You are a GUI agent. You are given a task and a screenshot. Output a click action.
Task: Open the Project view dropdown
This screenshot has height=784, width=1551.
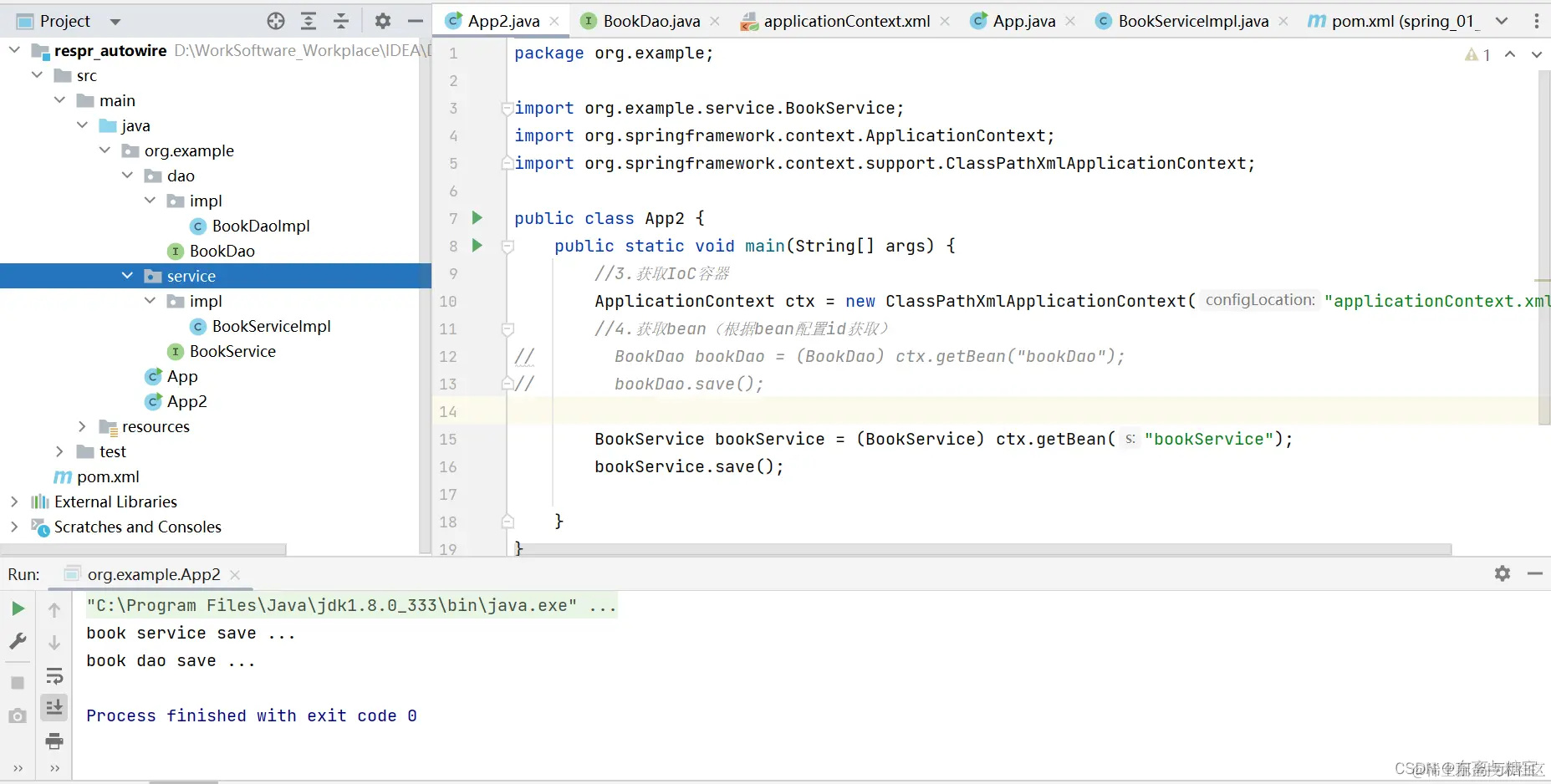[115, 22]
